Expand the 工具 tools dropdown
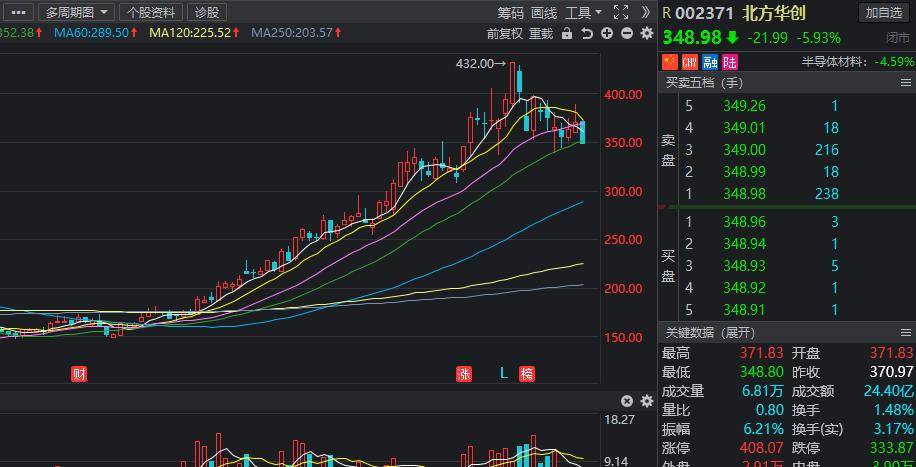 click(583, 12)
